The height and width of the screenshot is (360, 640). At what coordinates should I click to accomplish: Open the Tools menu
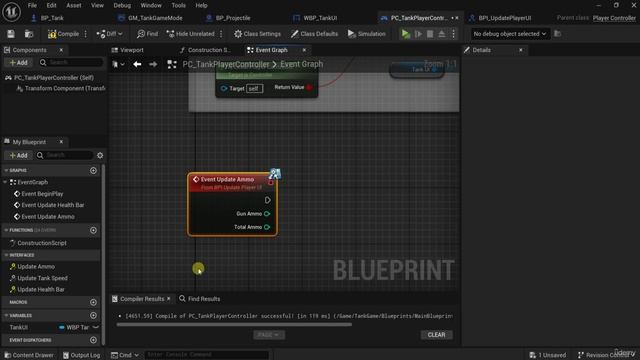click(178, 5)
